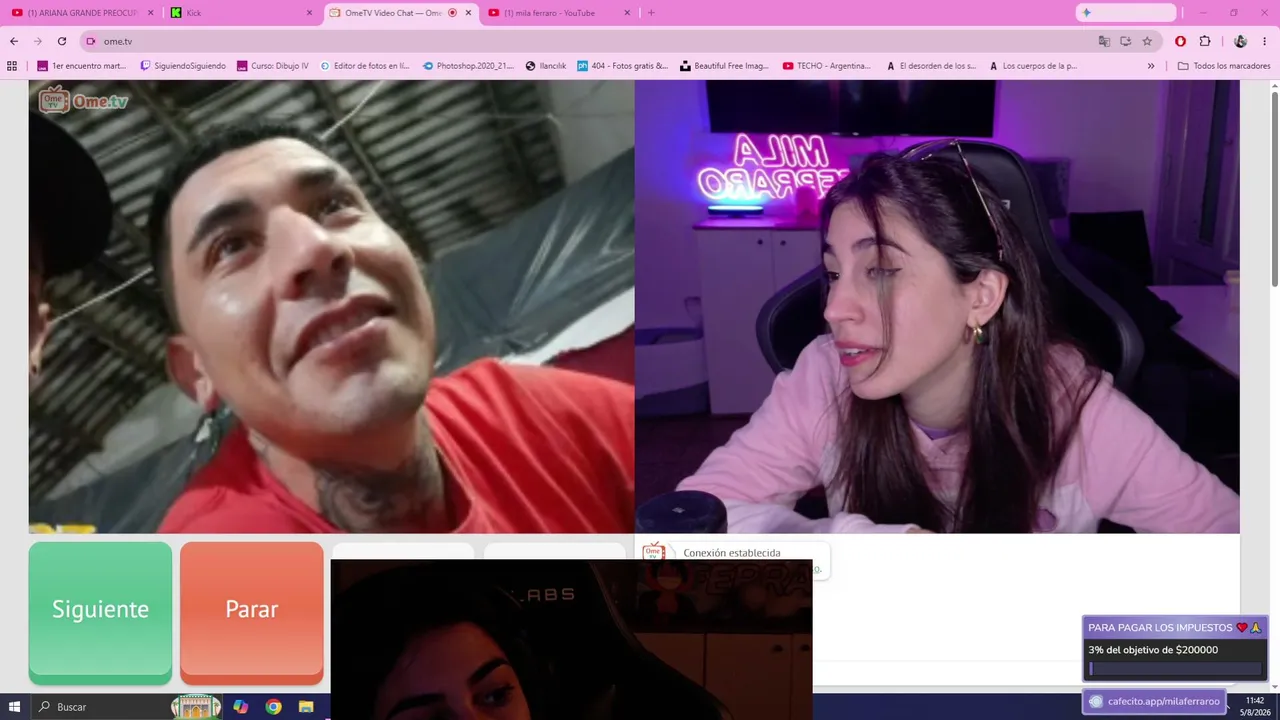Open the Chrome profile avatar
Image resolution: width=1280 pixels, height=720 pixels.
pyautogui.click(x=1240, y=41)
